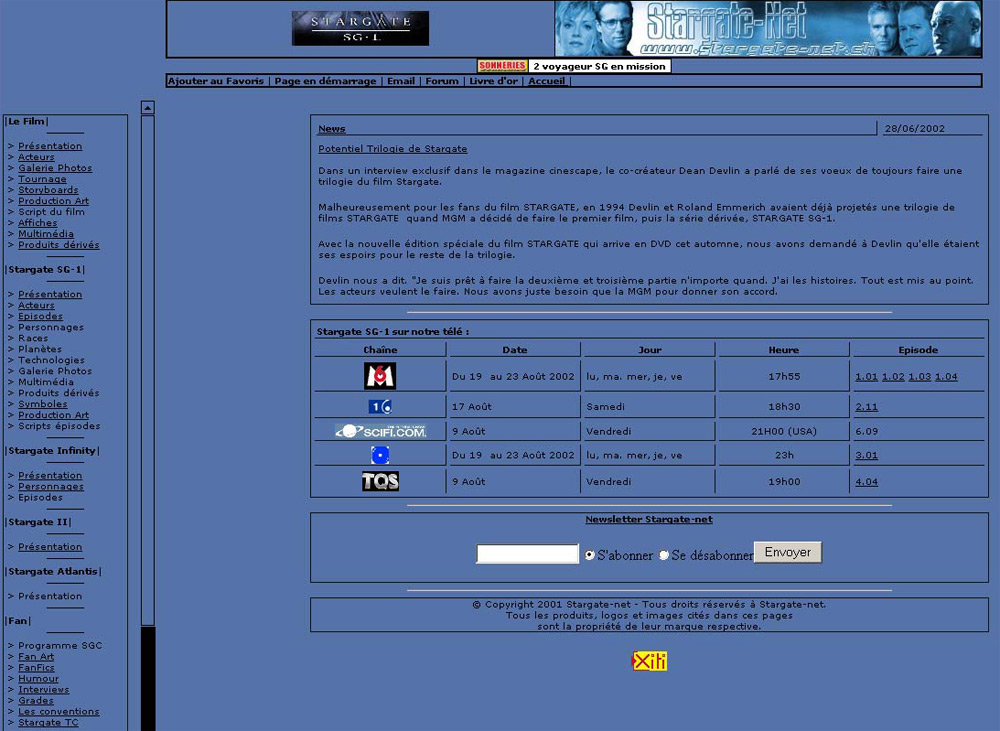Click the yellow Xiti counter icon
Viewport: 1000px width, 731px height.
(649, 661)
